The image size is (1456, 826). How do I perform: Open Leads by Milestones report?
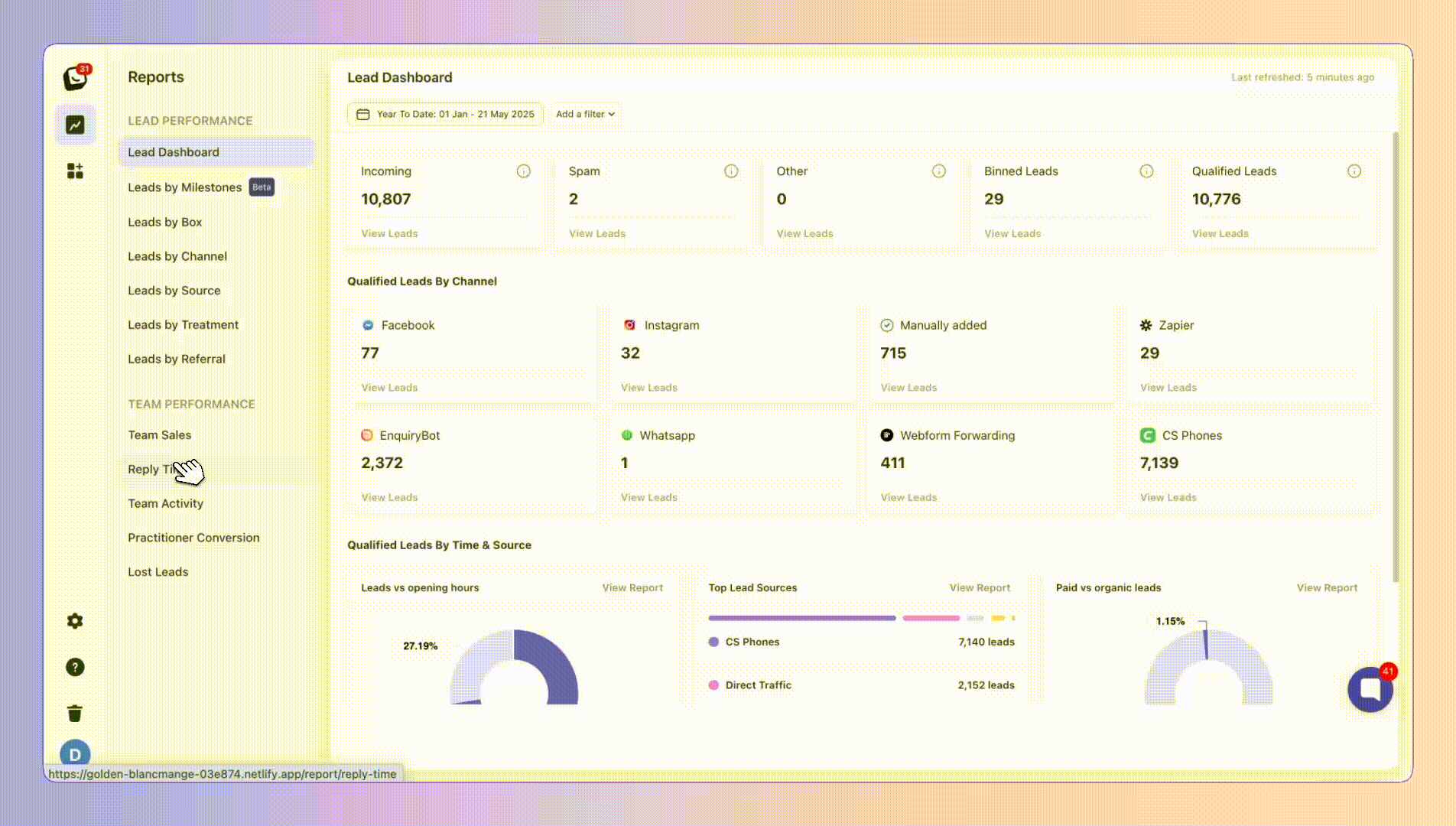pyautogui.click(x=184, y=187)
